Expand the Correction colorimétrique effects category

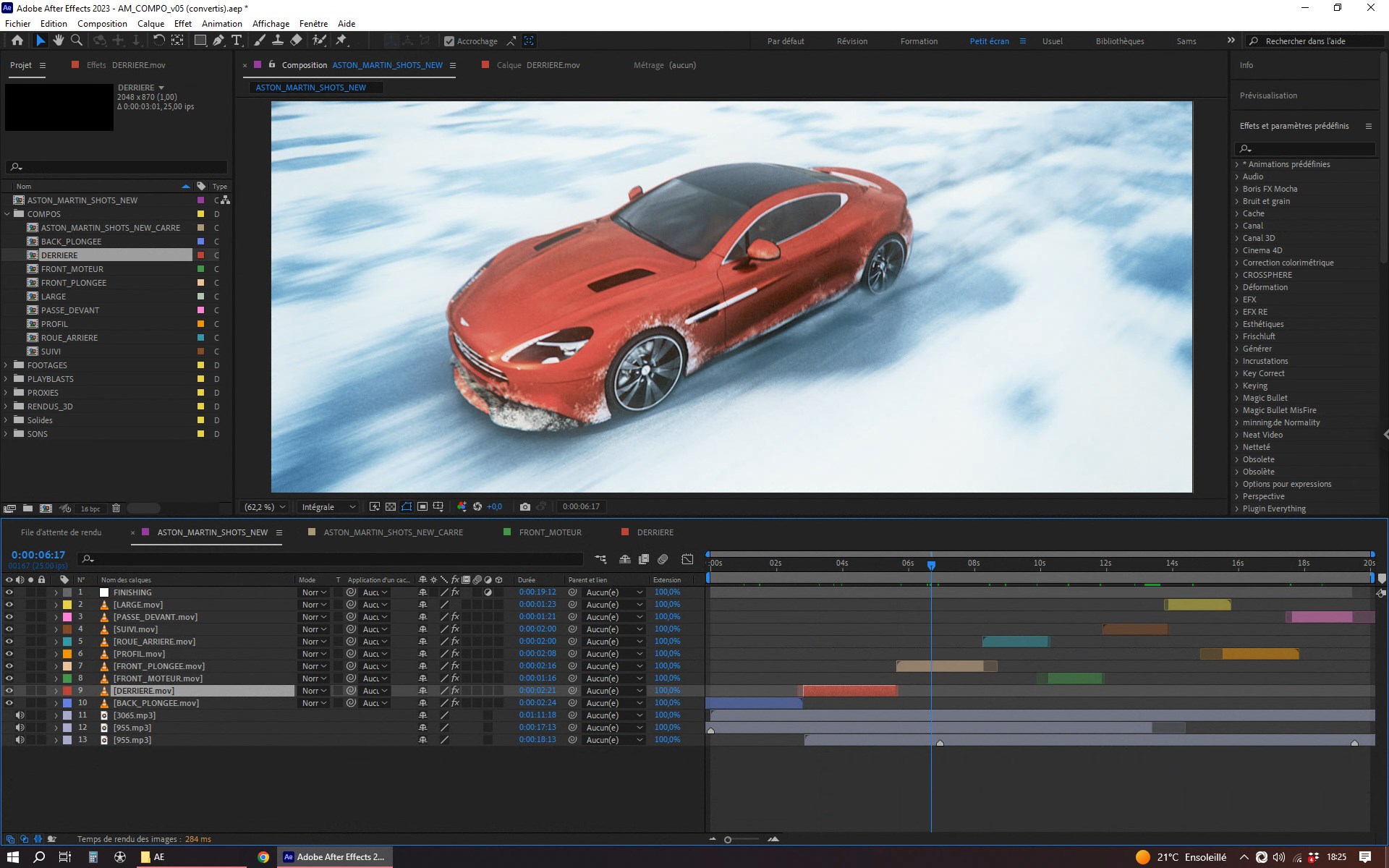(x=1237, y=263)
